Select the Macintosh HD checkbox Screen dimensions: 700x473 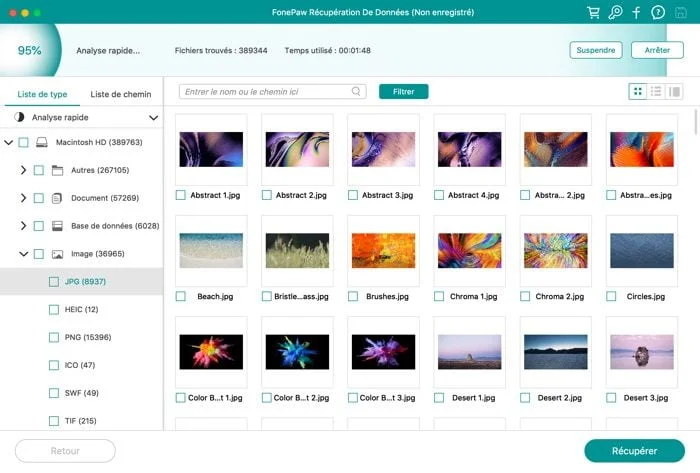(24, 142)
